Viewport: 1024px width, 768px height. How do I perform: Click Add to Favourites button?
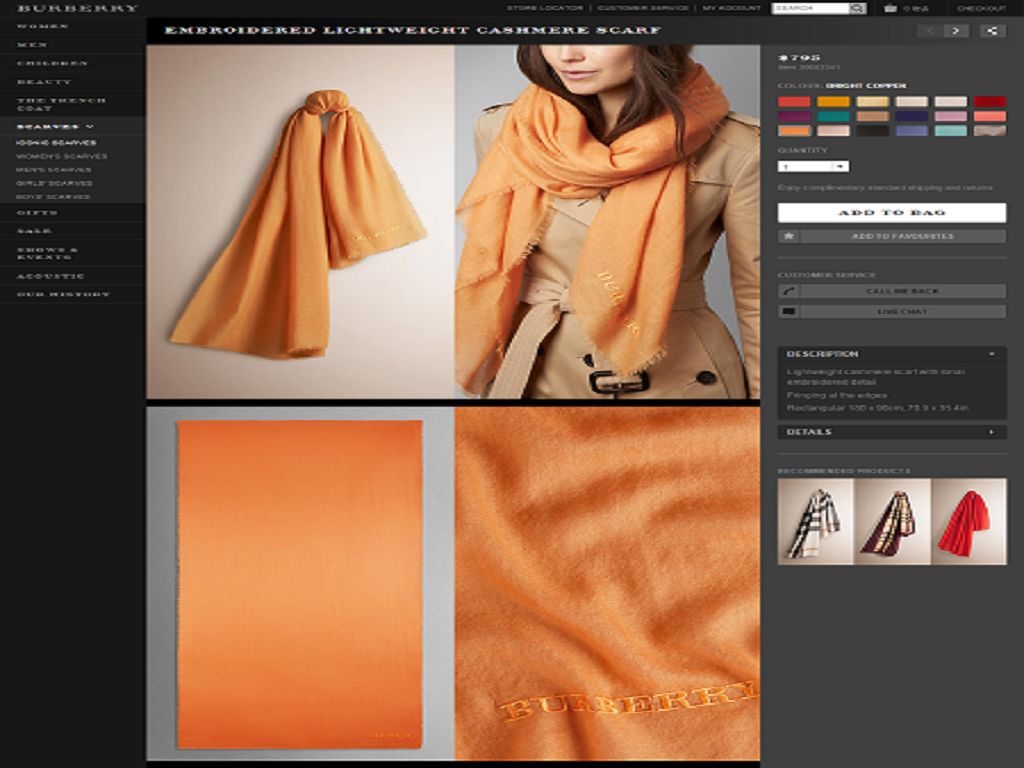pos(903,236)
